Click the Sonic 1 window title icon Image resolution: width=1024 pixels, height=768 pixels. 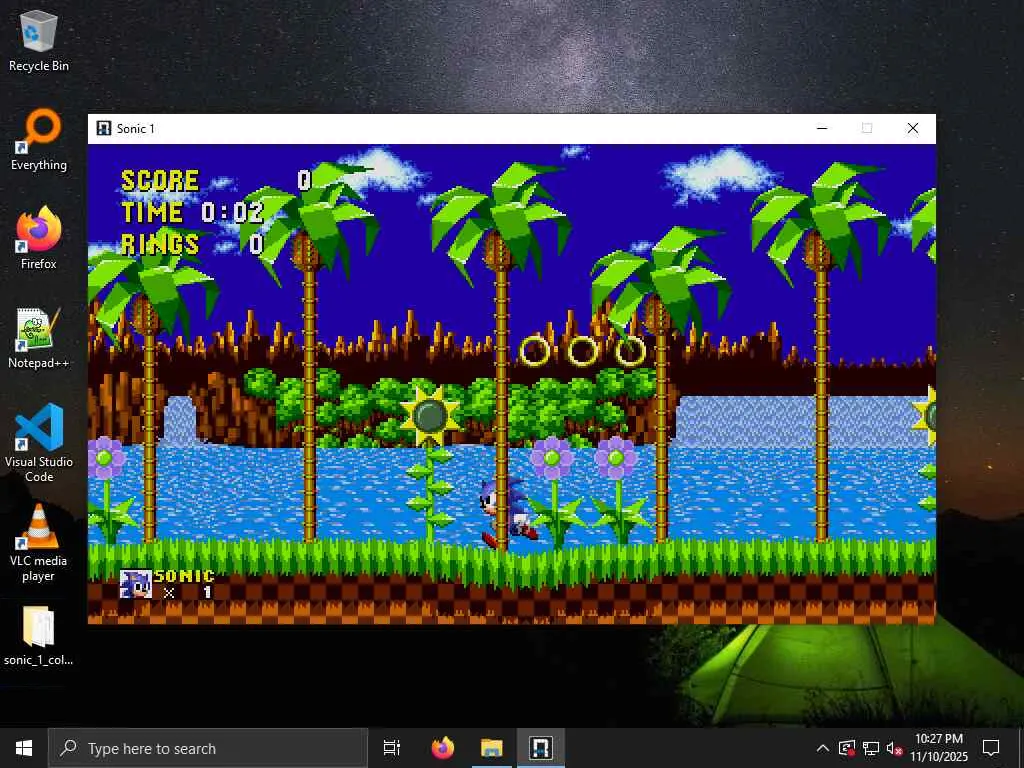pyautogui.click(x=103, y=129)
